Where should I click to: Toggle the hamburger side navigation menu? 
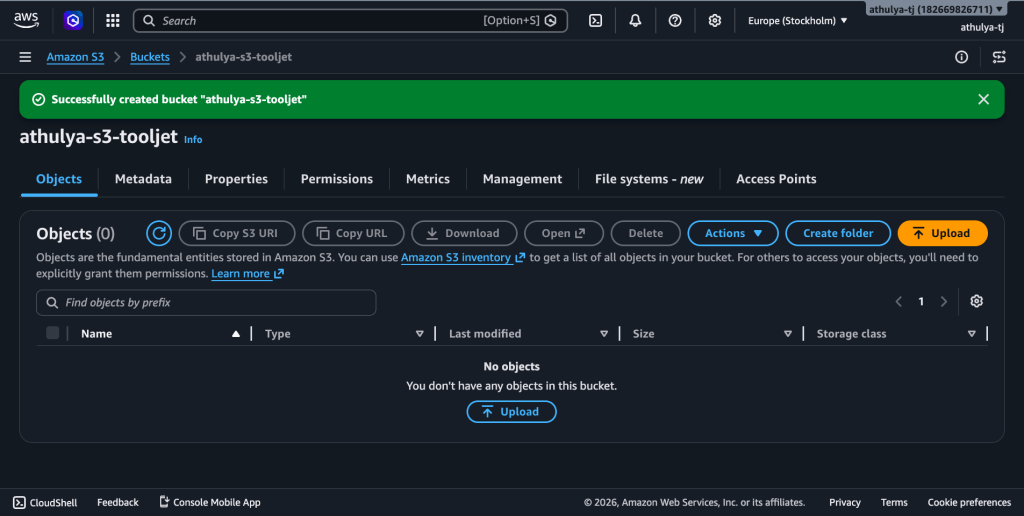[25, 57]
